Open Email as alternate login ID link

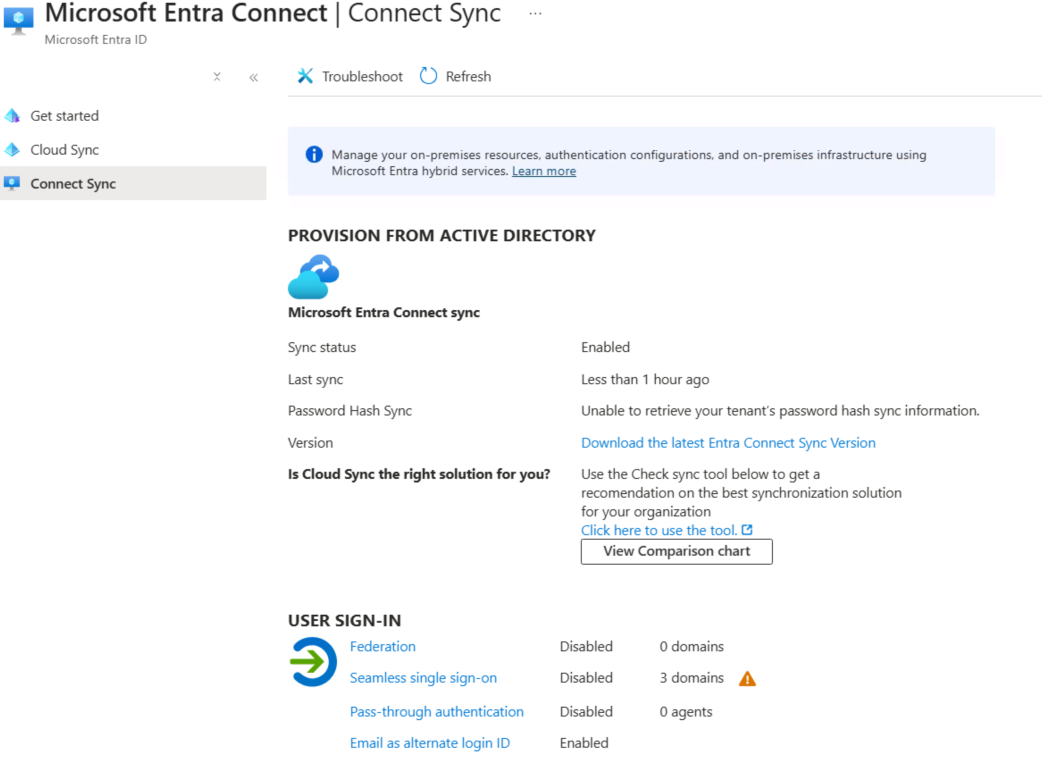[x=430, y=743]
